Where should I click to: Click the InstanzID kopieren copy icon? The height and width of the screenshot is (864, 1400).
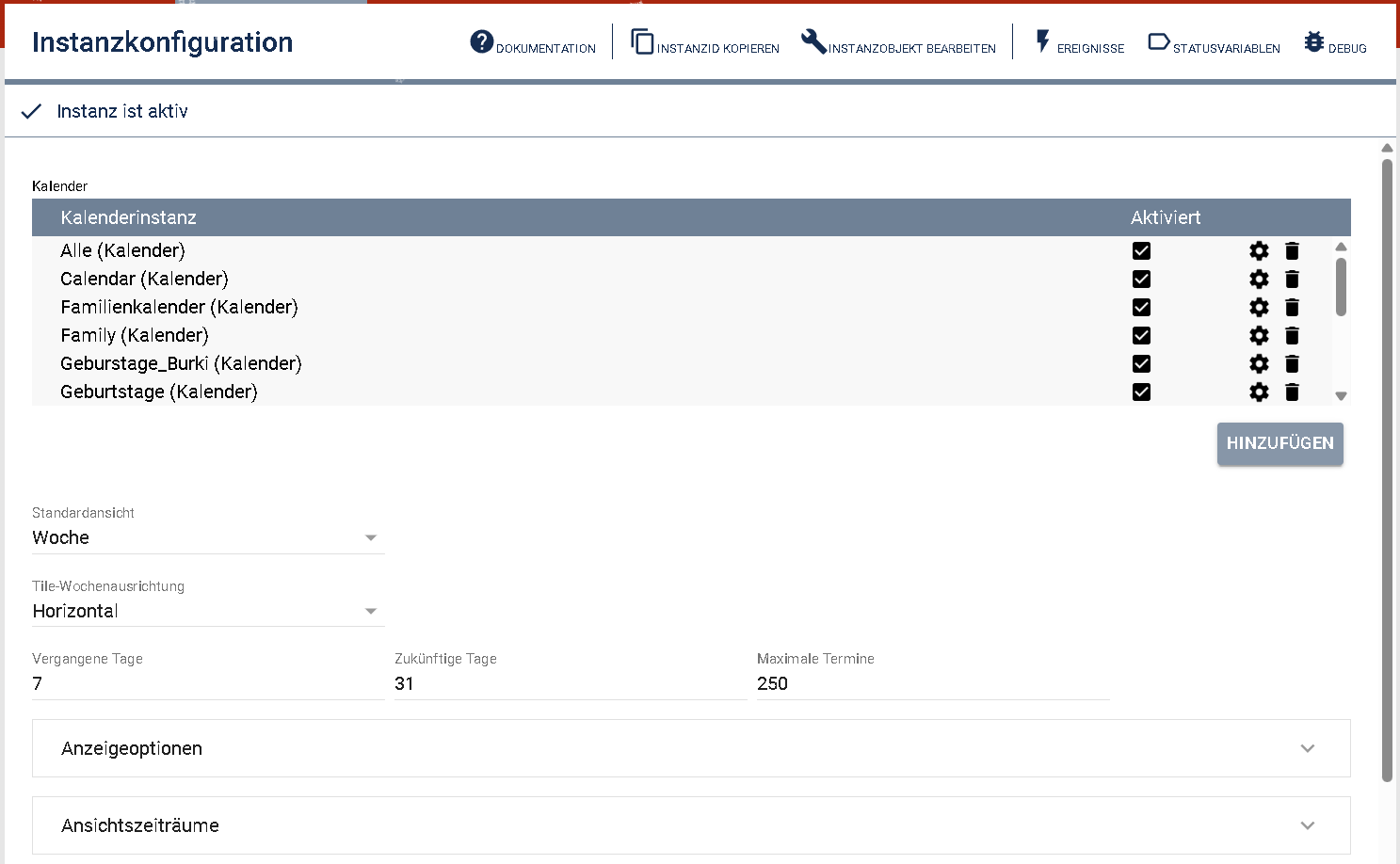click(x=642, y=42)
